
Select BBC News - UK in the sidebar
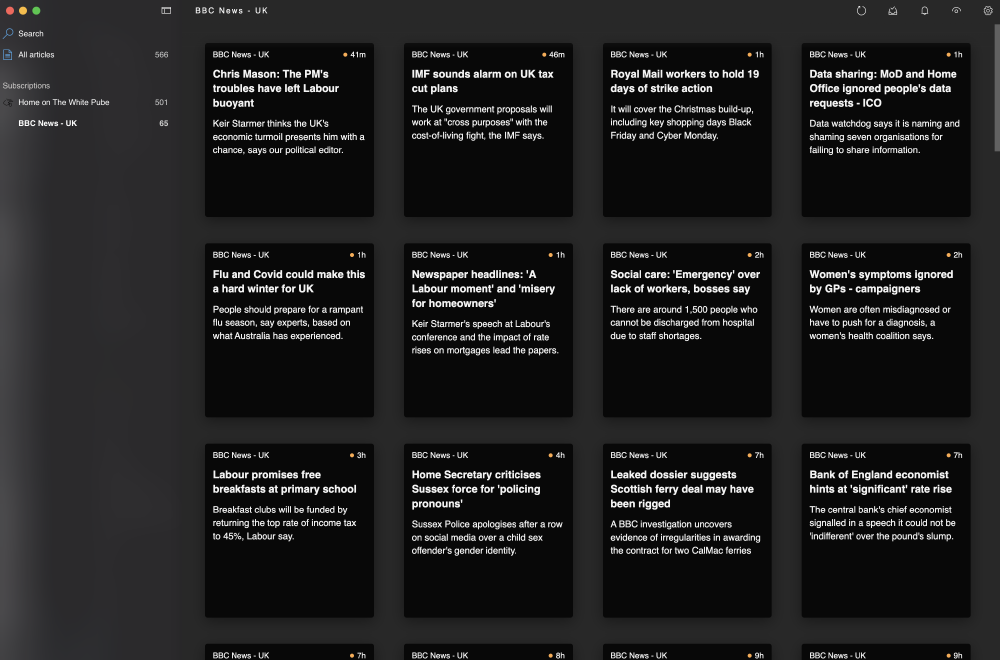point(45,122)
